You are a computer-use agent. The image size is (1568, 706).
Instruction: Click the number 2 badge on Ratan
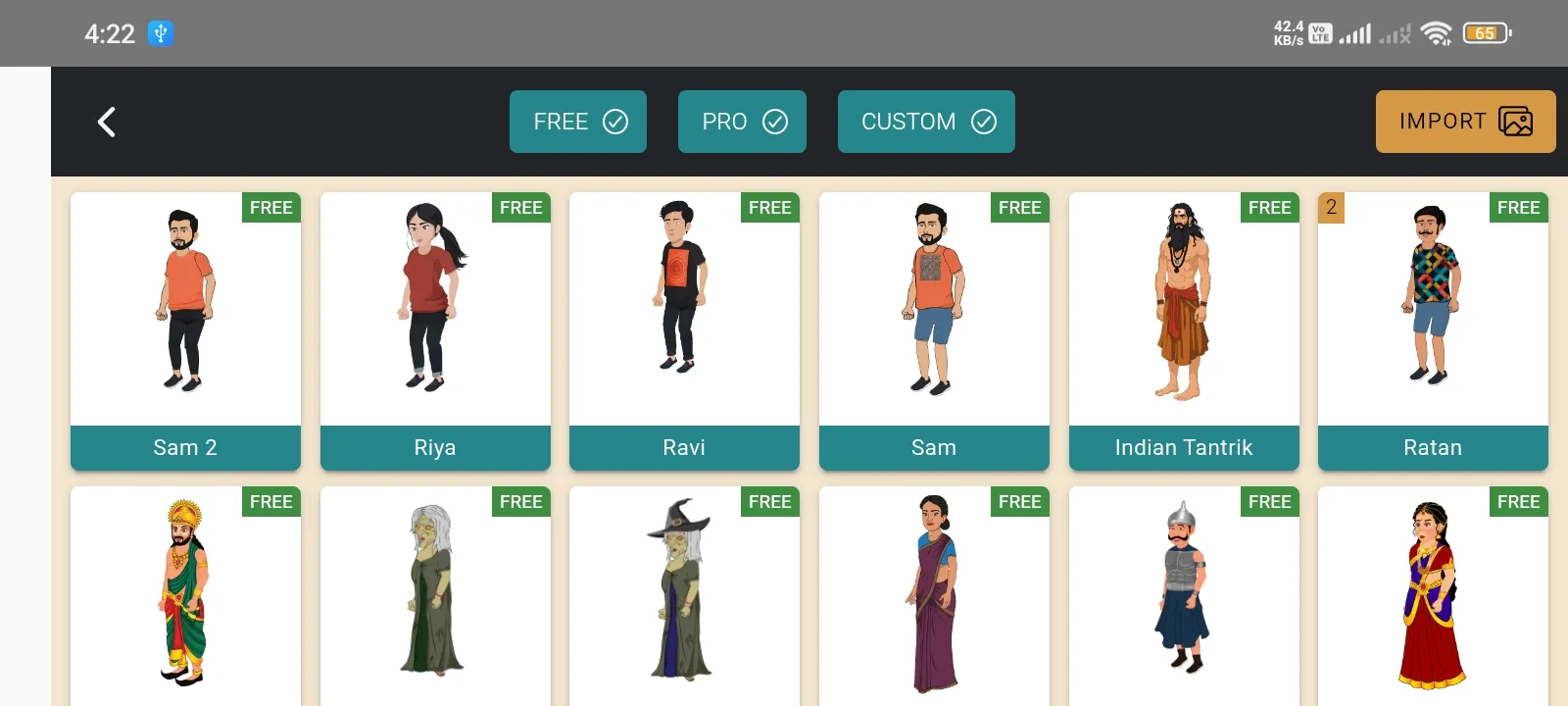(1331, 208)
